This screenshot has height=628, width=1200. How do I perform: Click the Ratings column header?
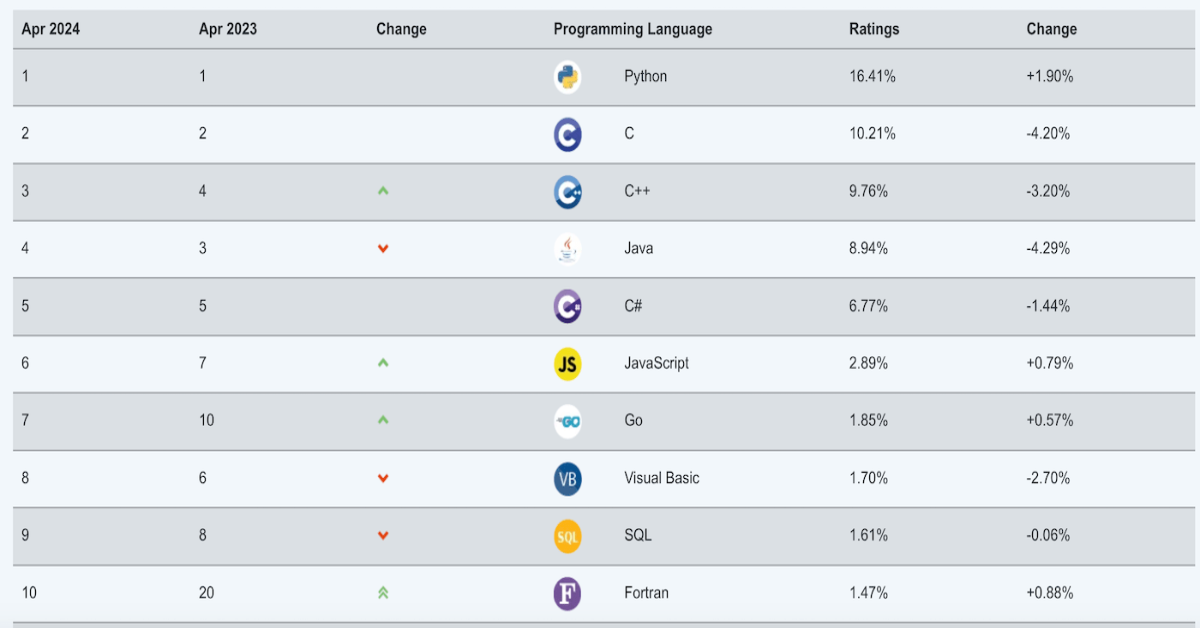click(x=874, y=29)
